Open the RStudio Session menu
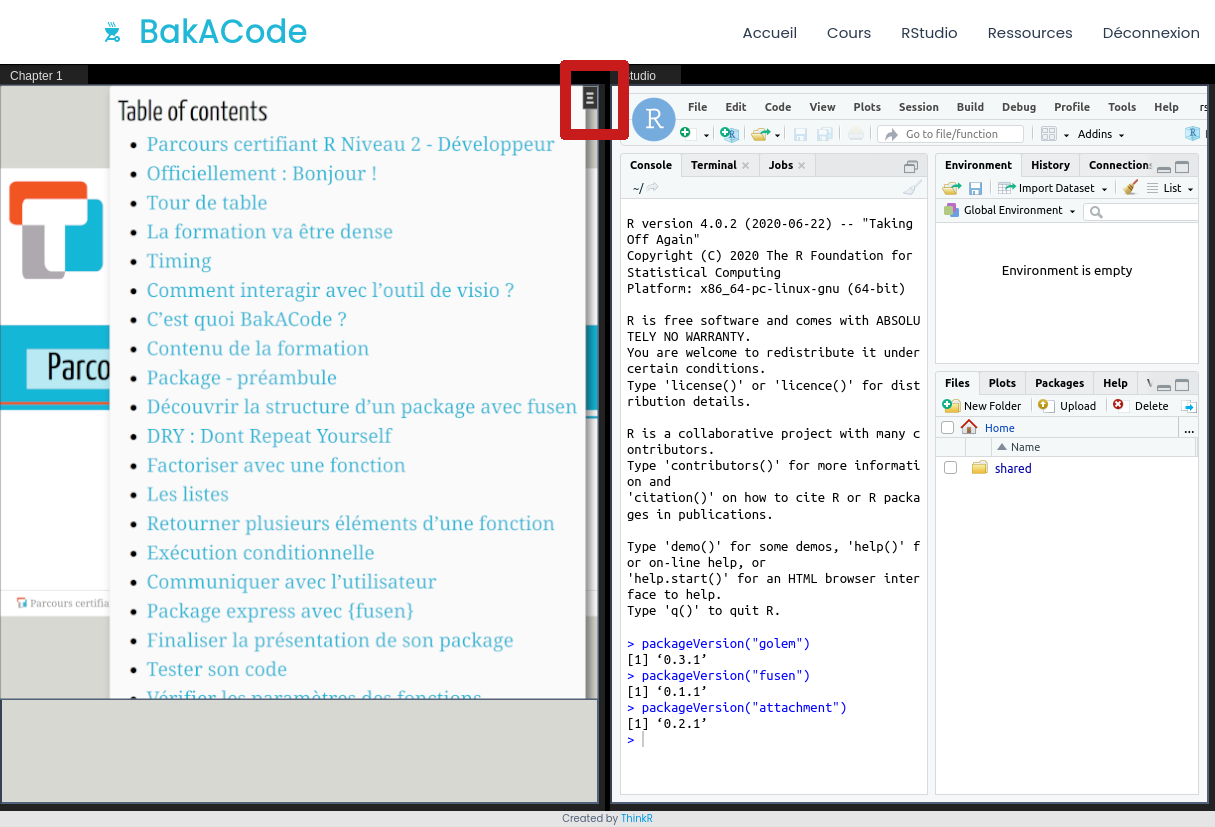The height and width of the screenshot is (827, 1215). pyautogui.click(x=919, y=107)
